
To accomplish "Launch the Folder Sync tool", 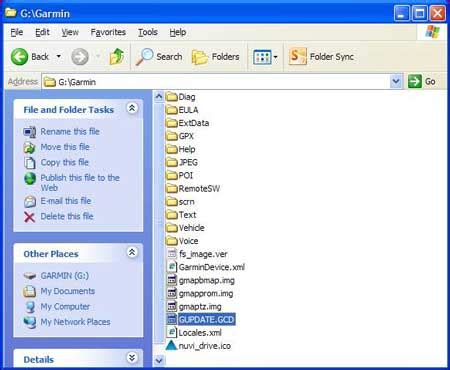I will [x=321, y=57].
